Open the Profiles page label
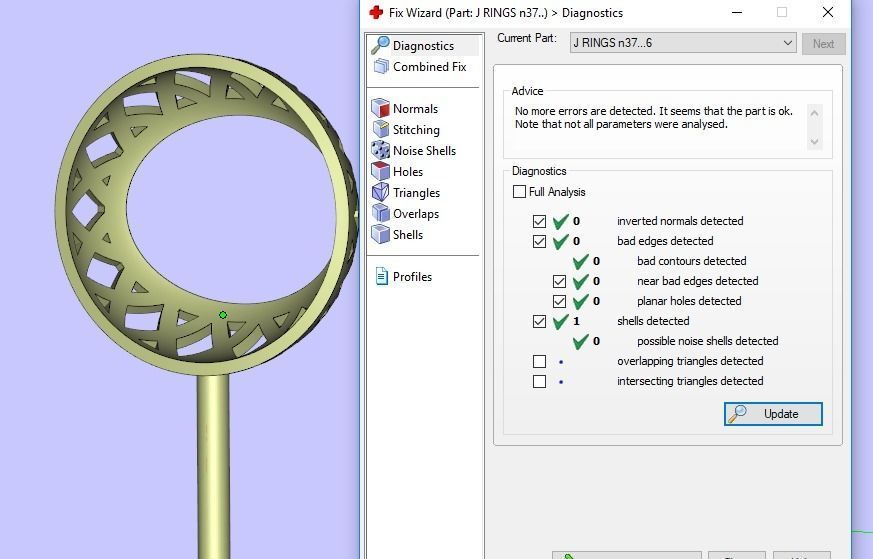The height and width of the screenshot is (559, 873). pyautogui.click(x=412, y=277)
